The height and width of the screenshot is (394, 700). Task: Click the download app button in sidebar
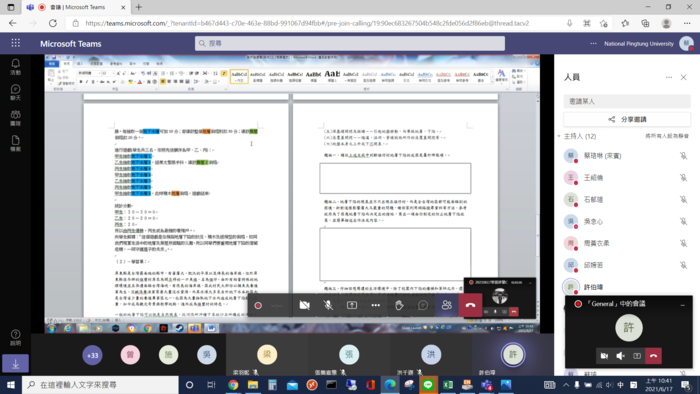point(15,364)
